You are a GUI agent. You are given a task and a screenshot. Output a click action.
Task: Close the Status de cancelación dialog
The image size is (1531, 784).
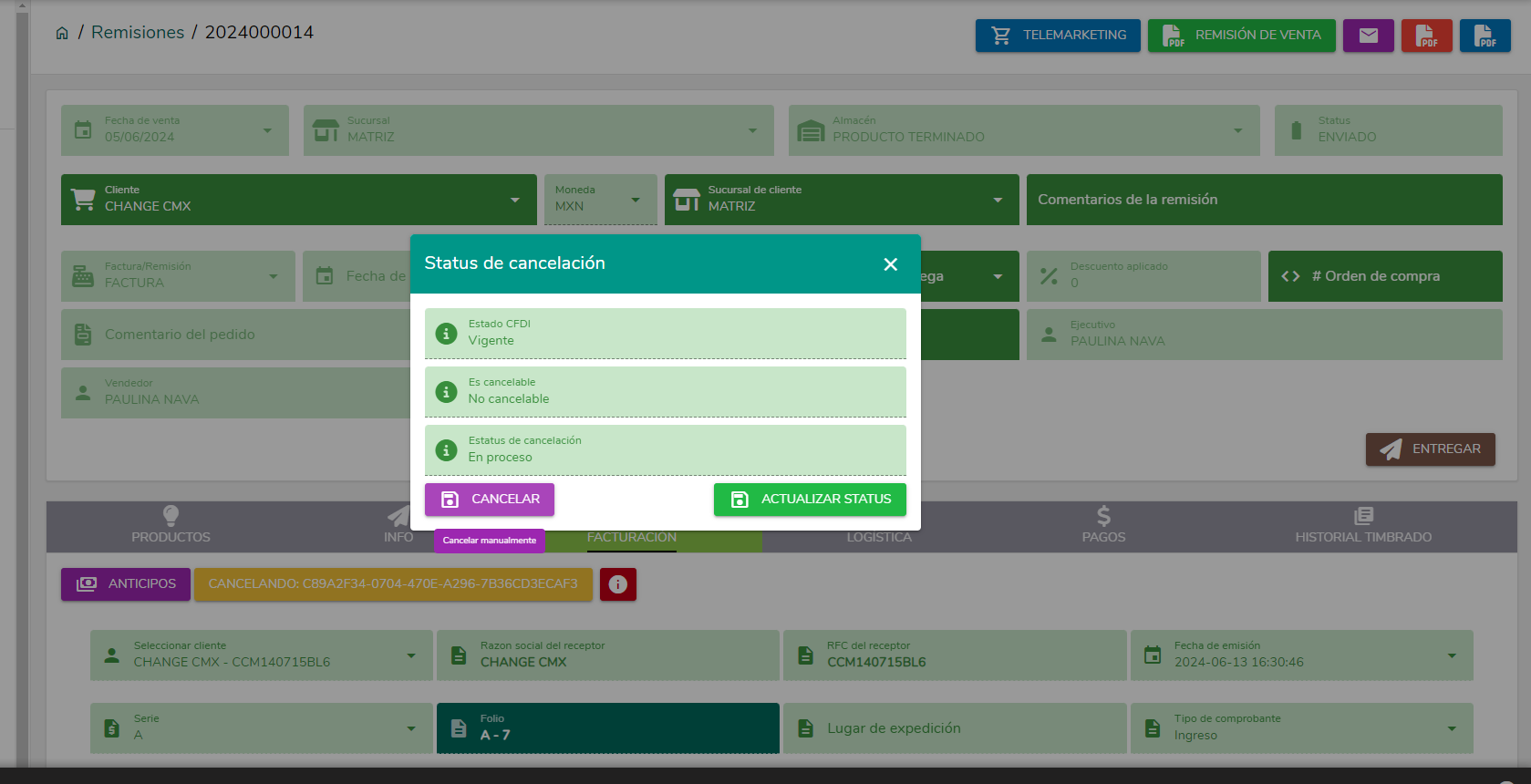point(891,264)
